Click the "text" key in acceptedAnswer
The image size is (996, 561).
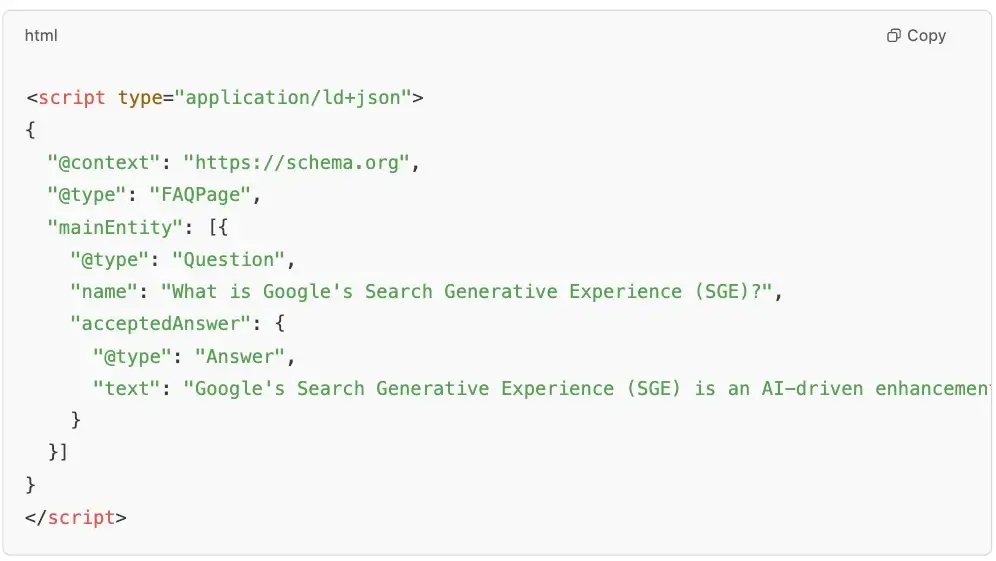(126, 388)
